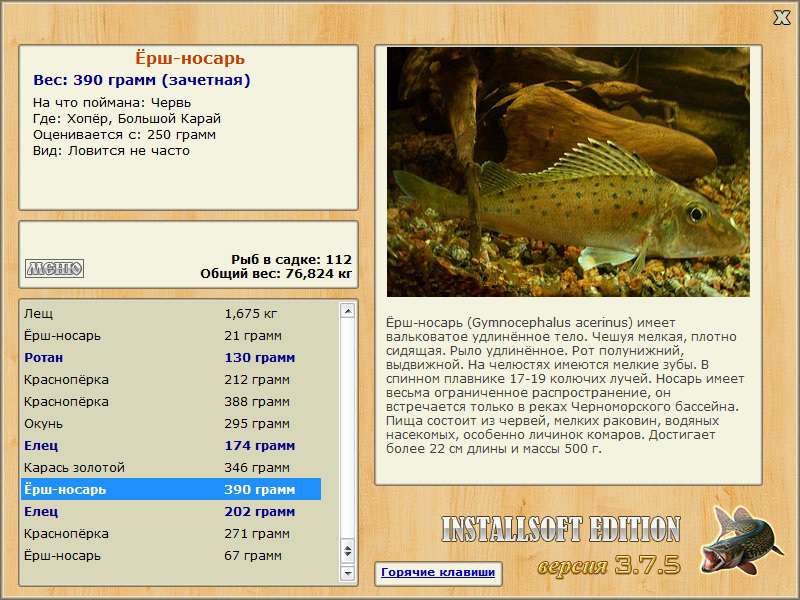Select the Ёрш-носарь 67 грамм row
Viewport: 800px width, 600px height.
pyautogui.click(x=171, y=556)
